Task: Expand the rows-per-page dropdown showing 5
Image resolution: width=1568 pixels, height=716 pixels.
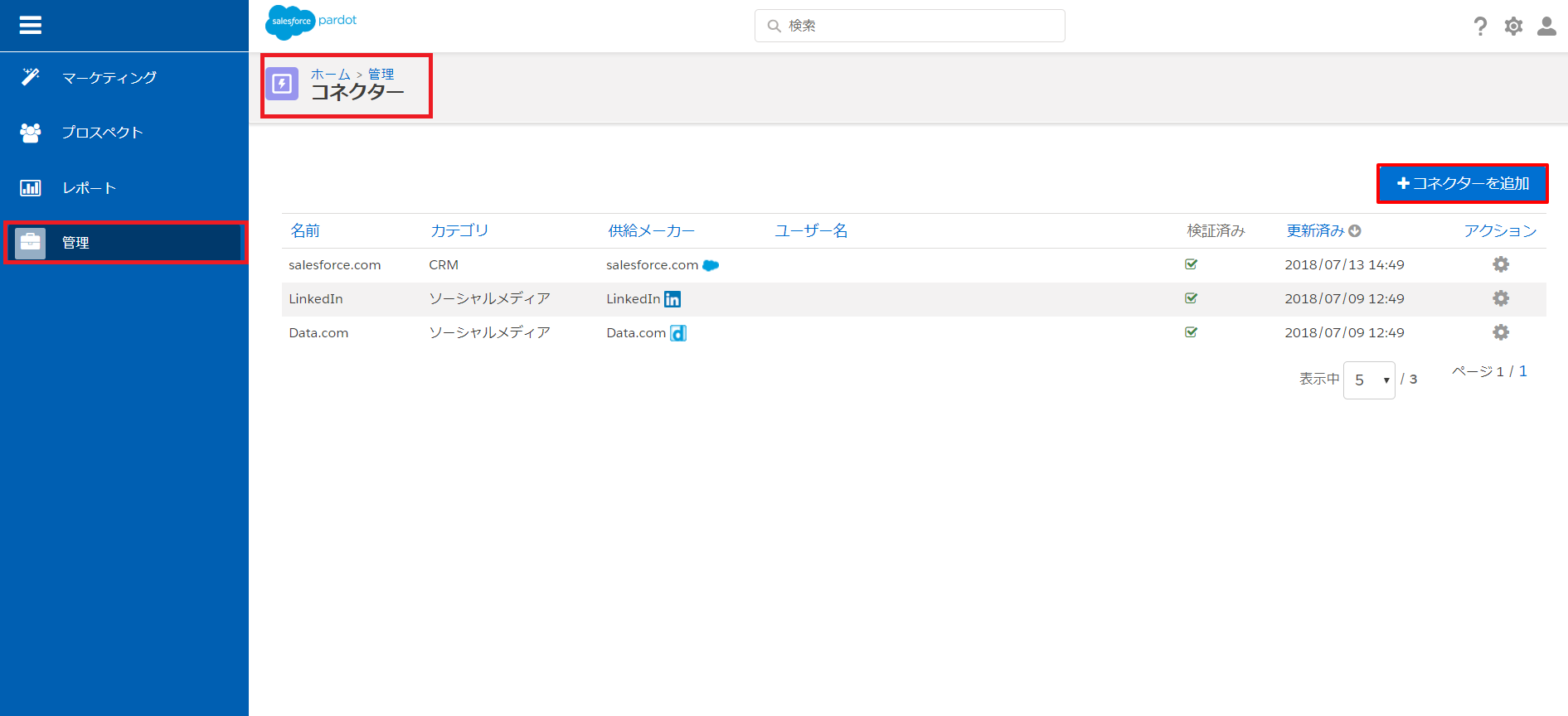Action: [x=1369, y=380]
